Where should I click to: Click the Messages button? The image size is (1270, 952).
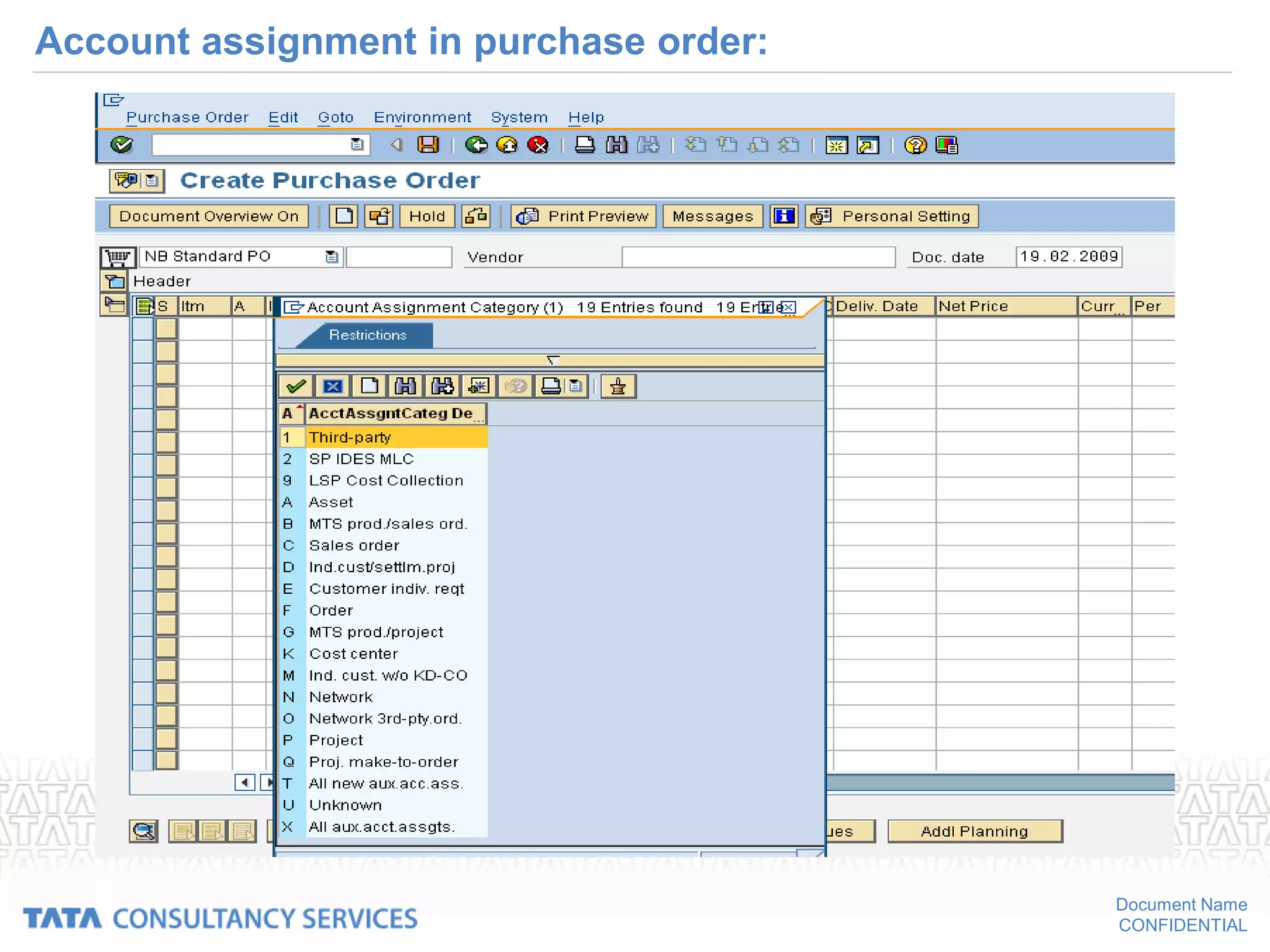coord(713,216)
